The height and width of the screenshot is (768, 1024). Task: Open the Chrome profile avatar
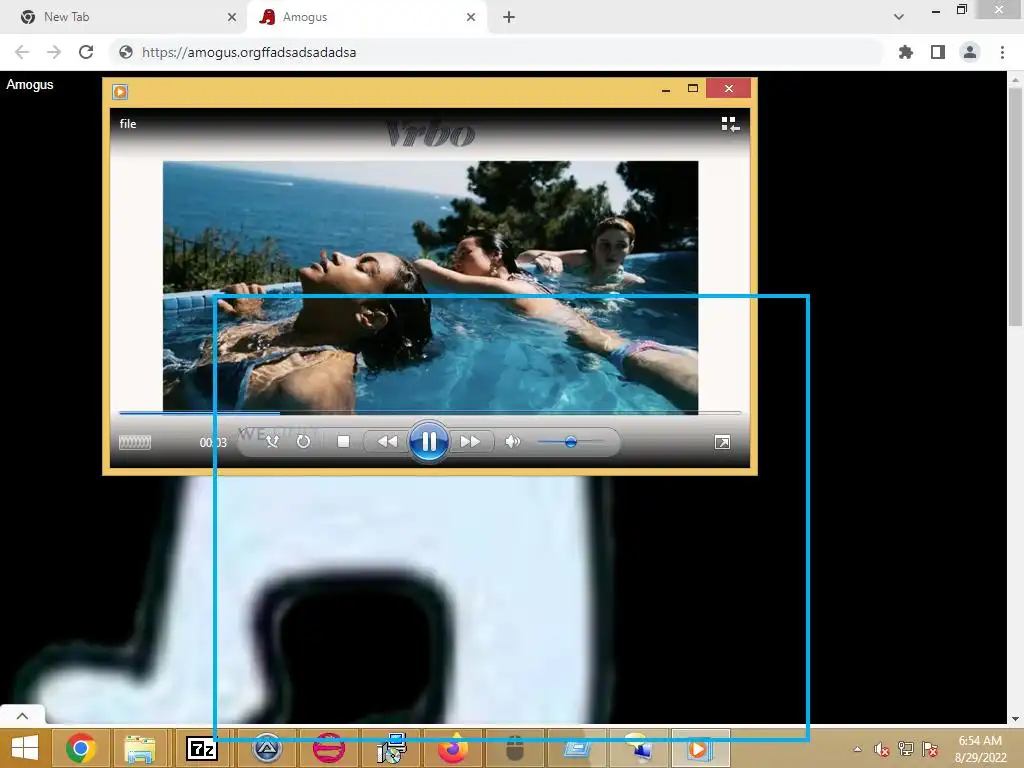pyautogui.click(x=970, y=52)
